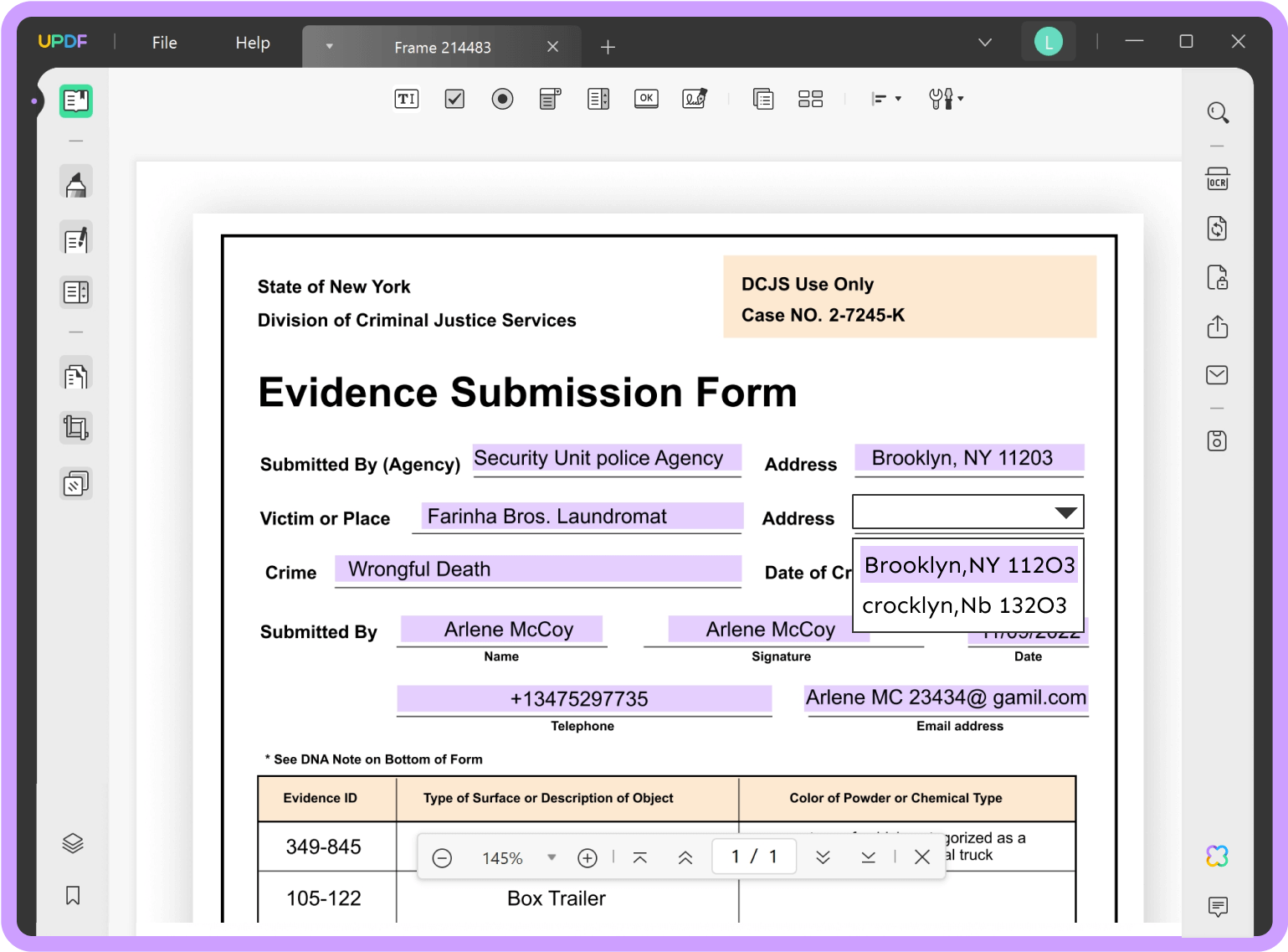This screenshot has height=952, width=1288.
Task: Click the Help menu item
Action: pos(252,42)
